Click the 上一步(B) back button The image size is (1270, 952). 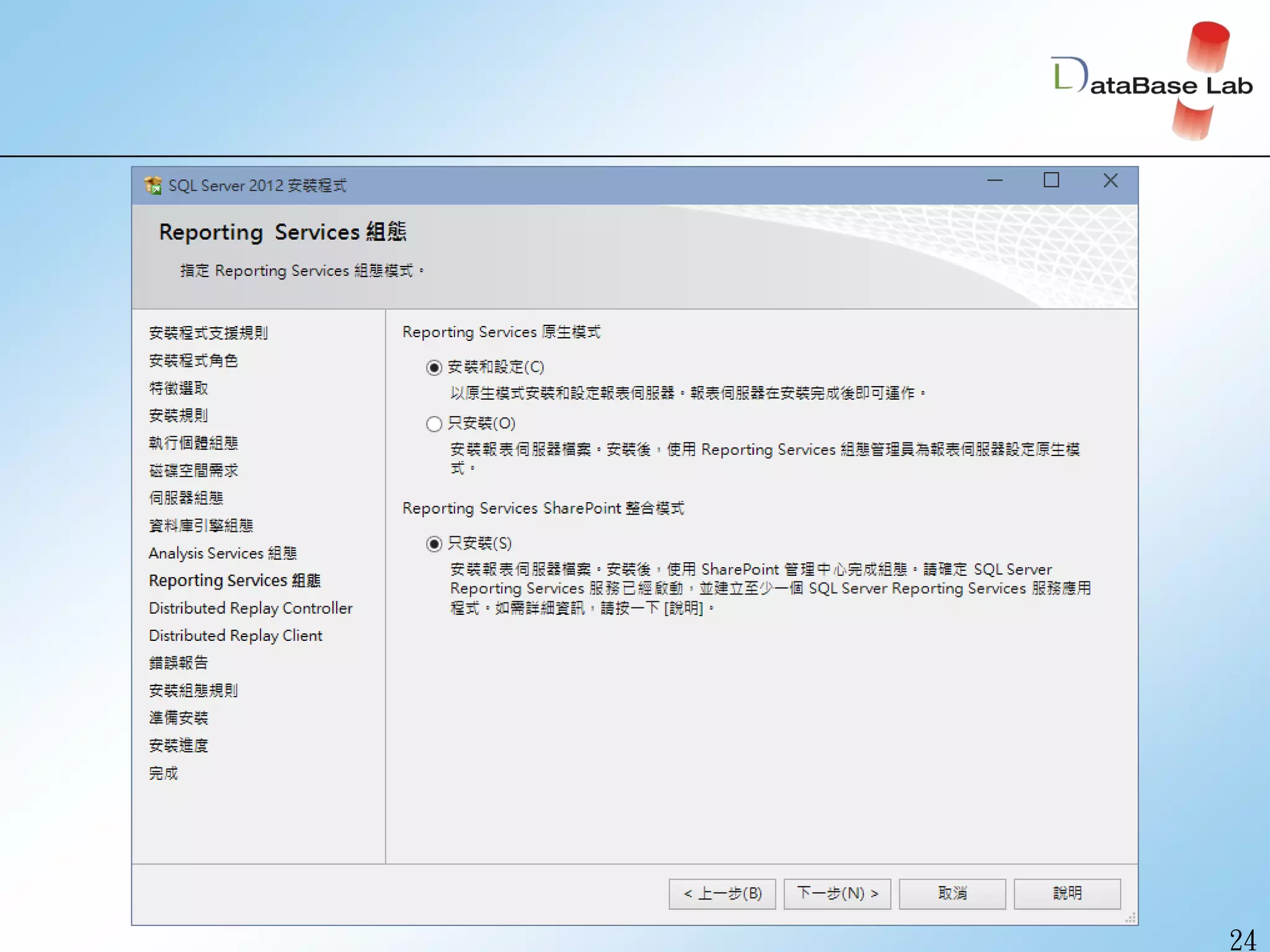(722, 894)
